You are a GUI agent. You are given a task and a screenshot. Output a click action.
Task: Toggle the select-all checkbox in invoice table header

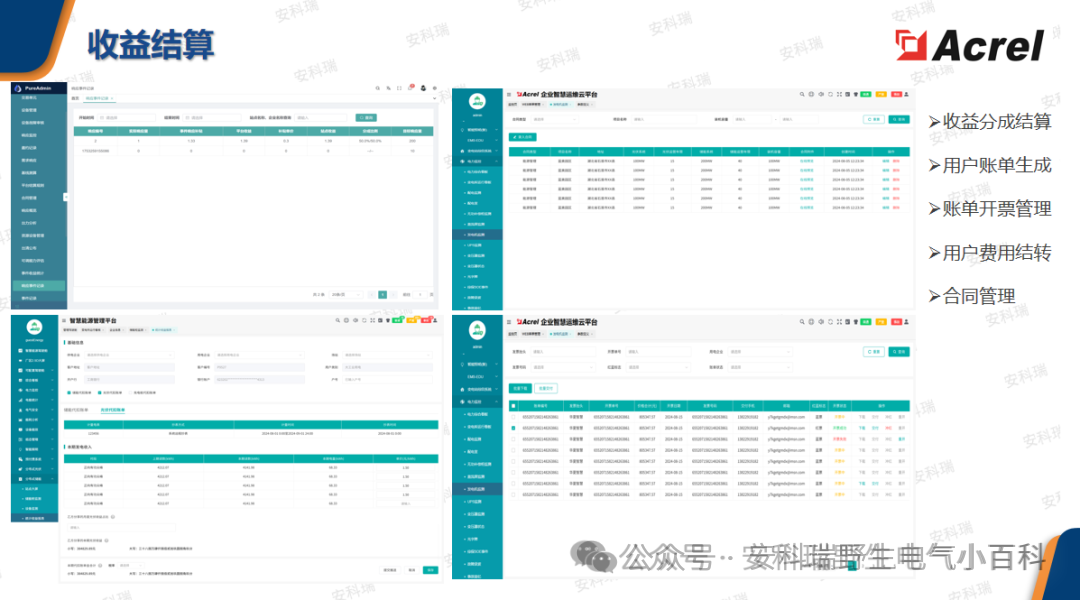point(513,406)
